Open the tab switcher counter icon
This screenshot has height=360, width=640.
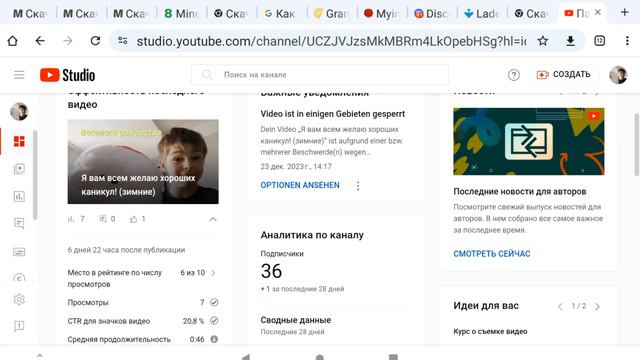coord(599,41)
